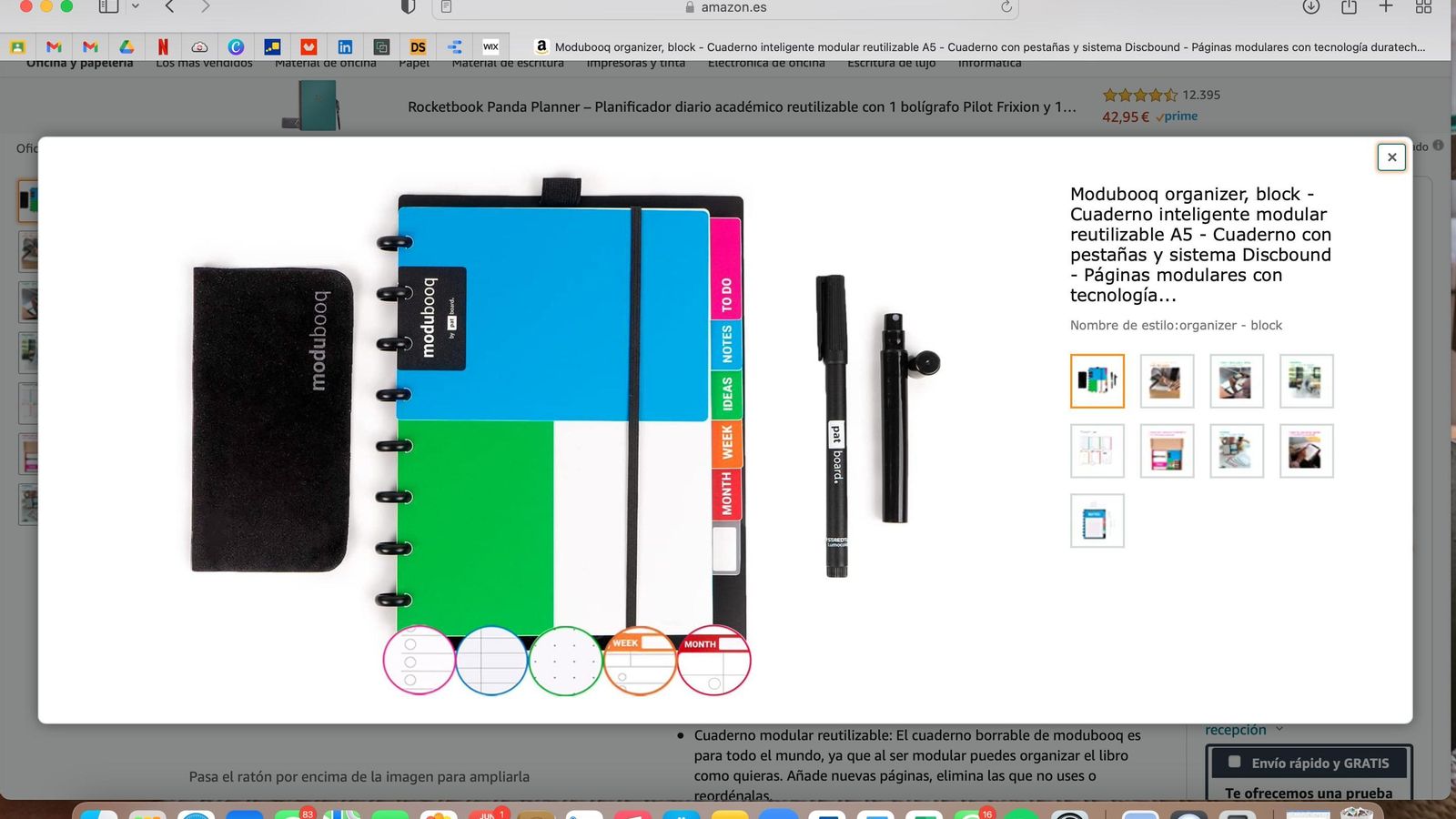Open a new tab with the plus icon
Viewport: 1456px width, 819px height.
(x=1385, y=7)
